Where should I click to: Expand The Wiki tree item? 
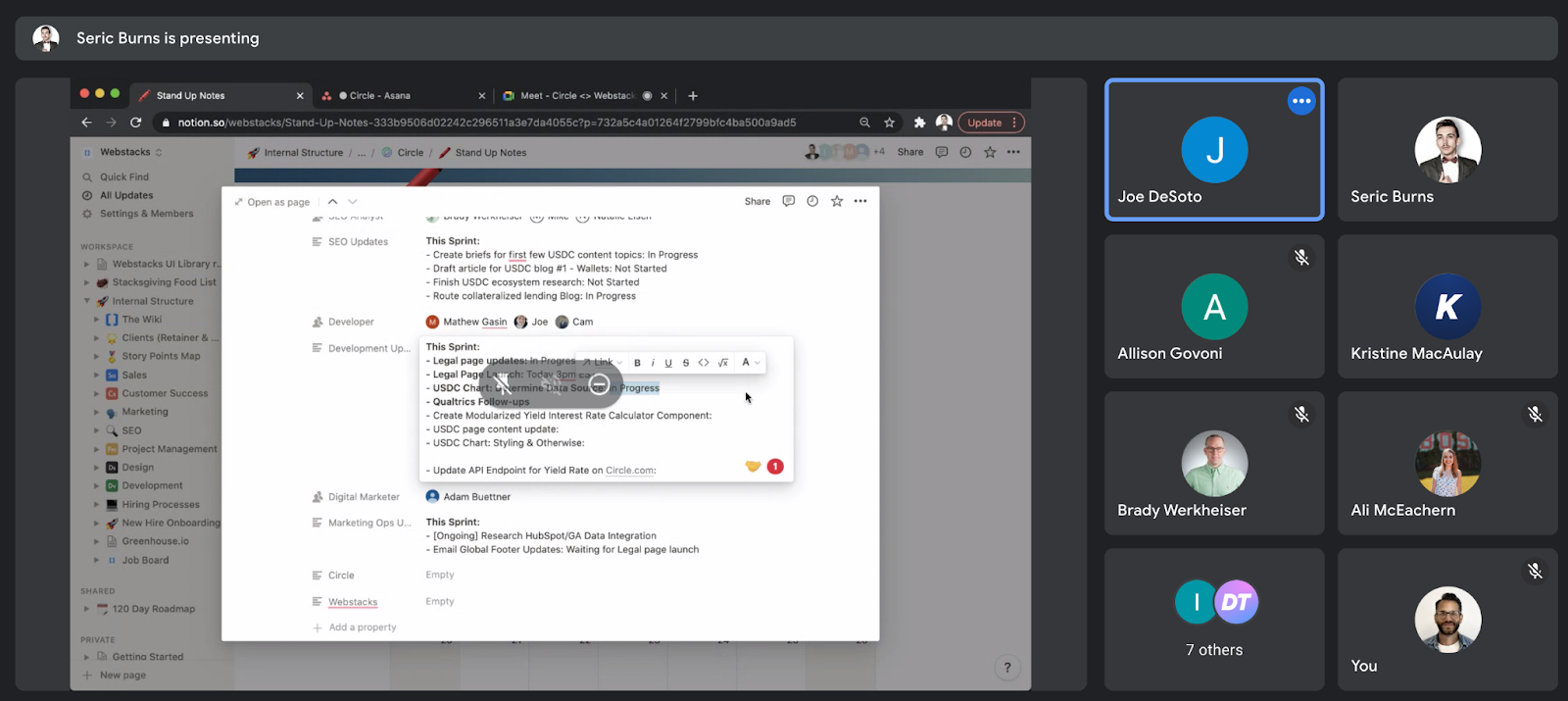tap(96, 320)
